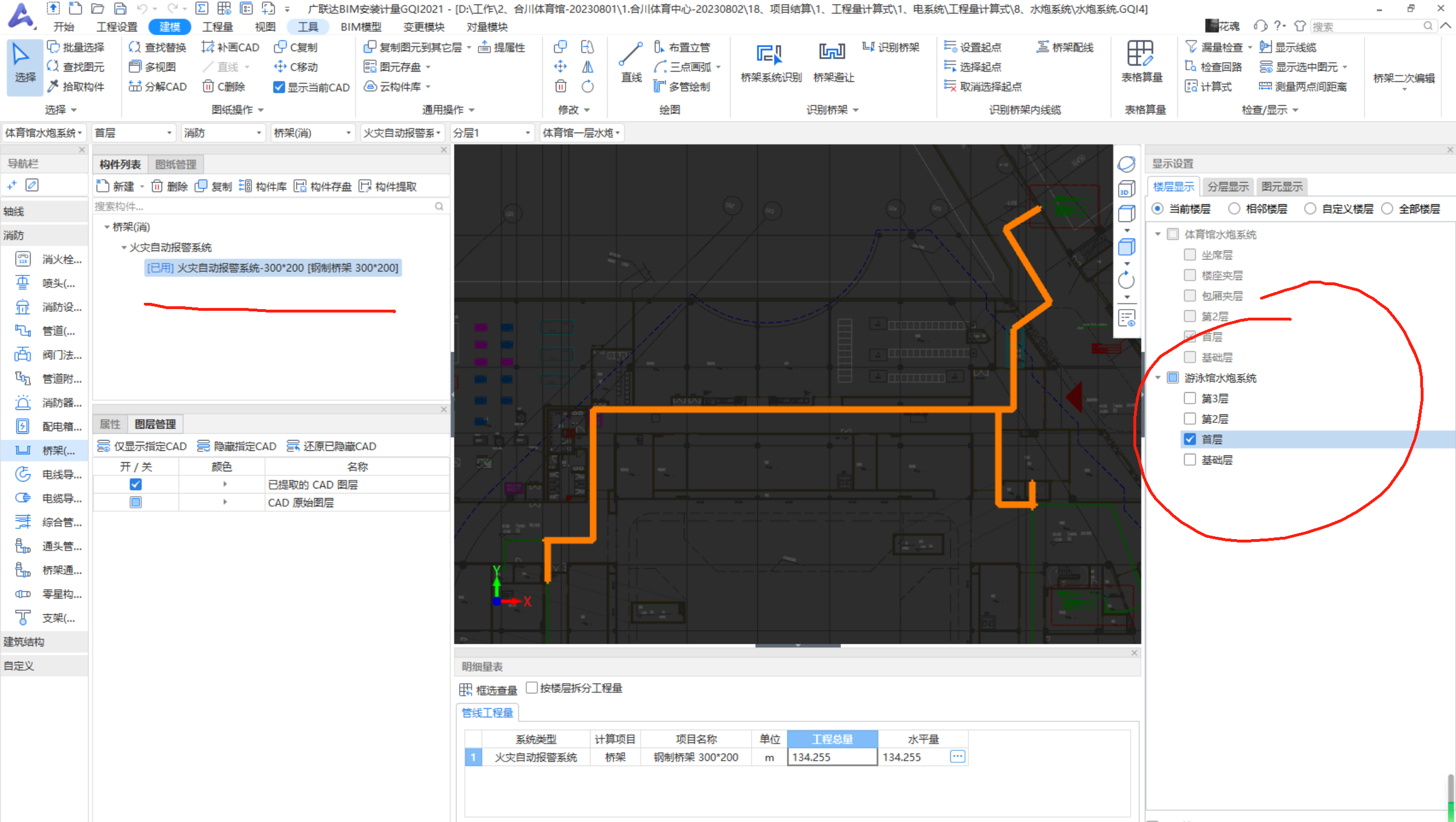Screen dimensions: 1456x822
Task: Click 删除 component button
Action: tap(170, 186)
